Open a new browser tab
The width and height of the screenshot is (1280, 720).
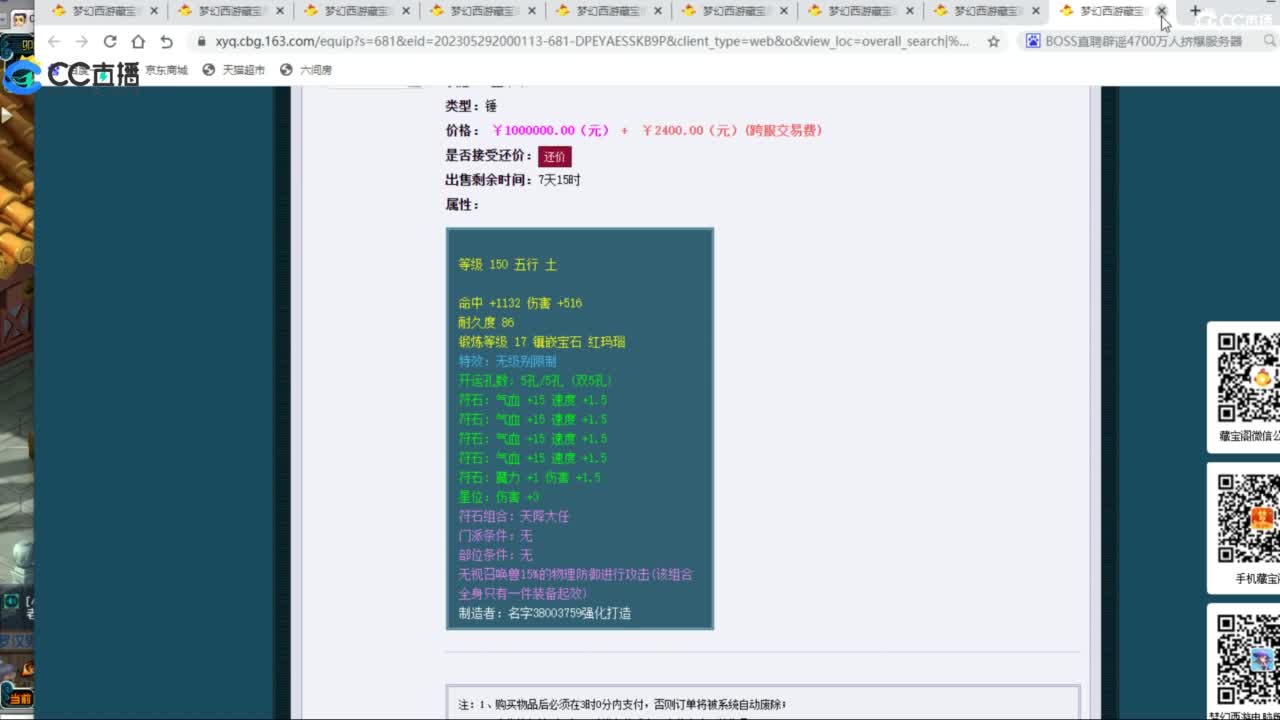tap(1195, 11)
